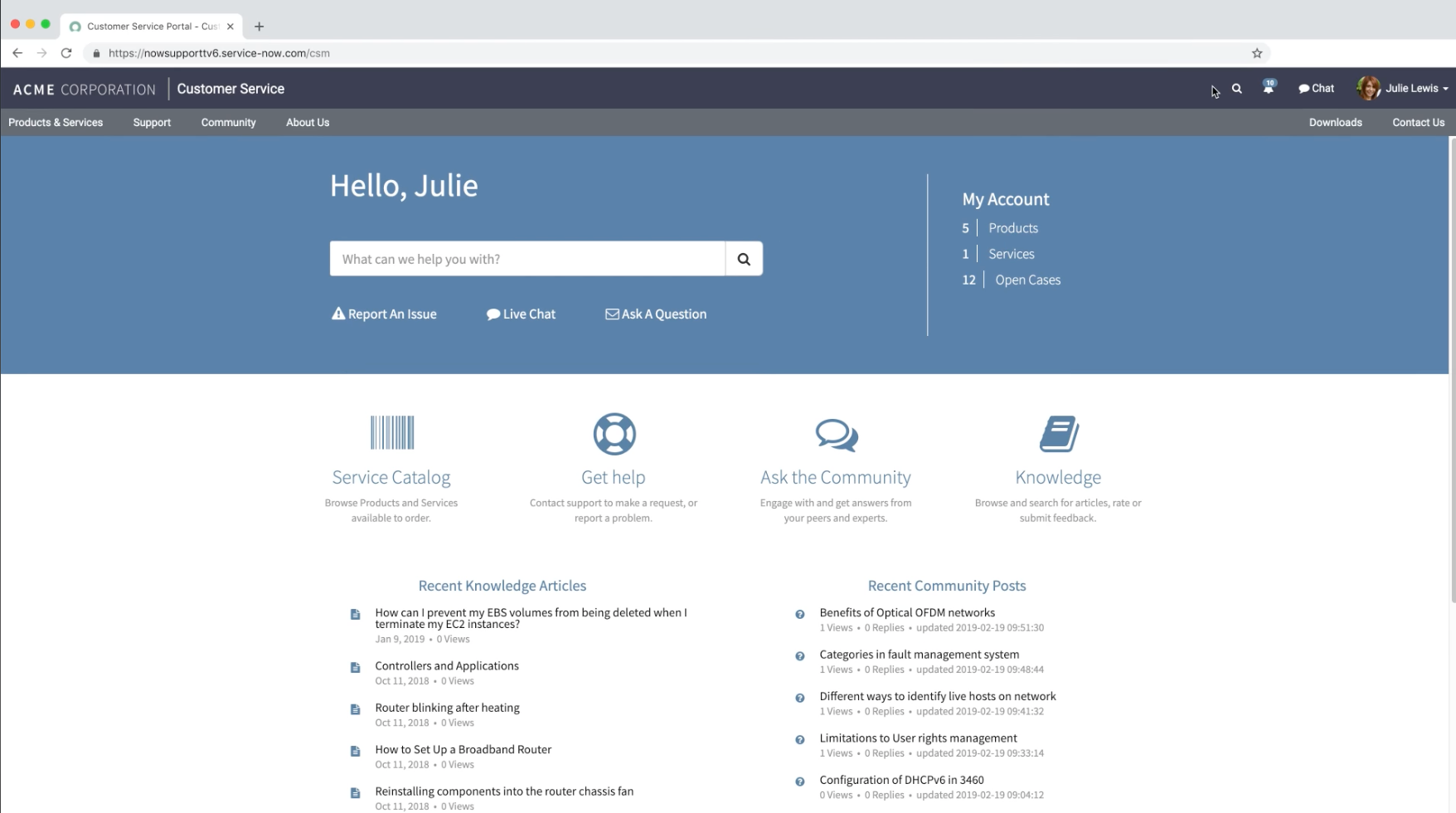1456x813 pixels.
Task: Navigate to Contact Us
Action: click(1418, 122)
